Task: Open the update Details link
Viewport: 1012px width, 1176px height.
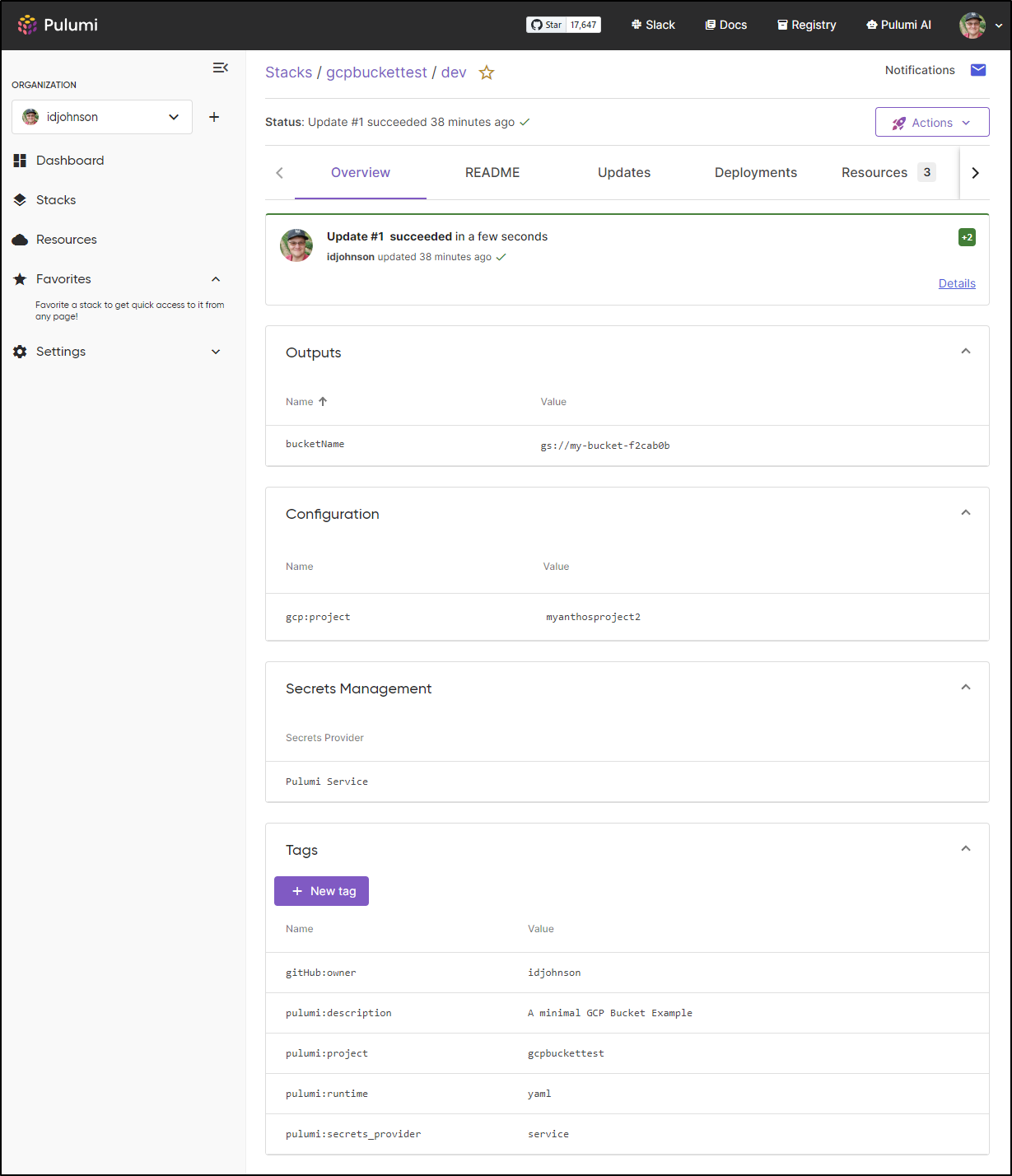Action: click(957, 283)
